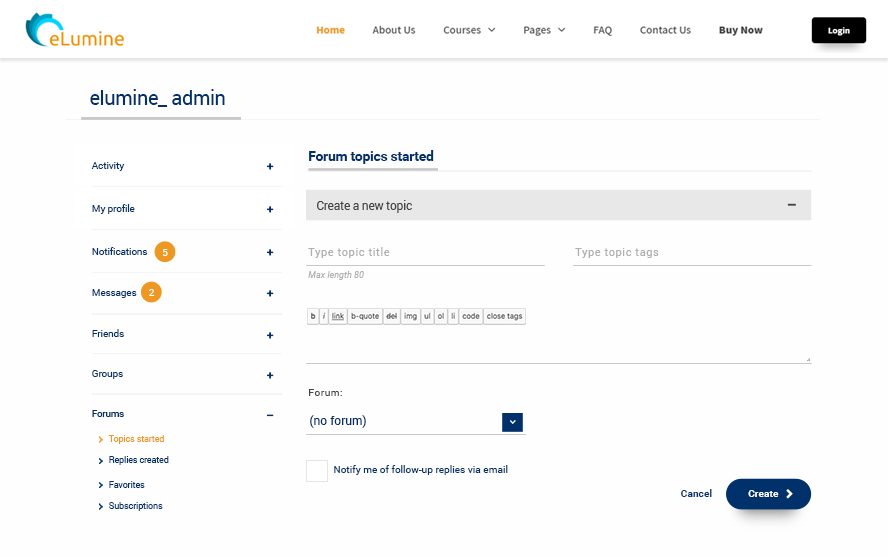Click the topic content text area
The height and width of the screenshot is (557, 888).
pyautogui.click(x=558, y=344)
